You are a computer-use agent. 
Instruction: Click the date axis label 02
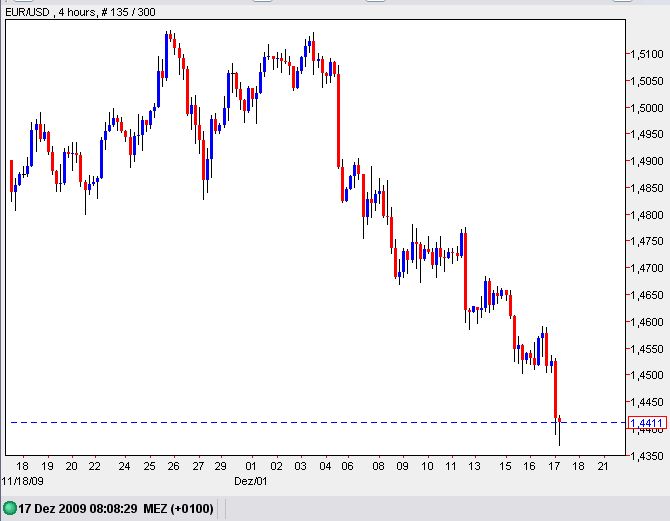[276, 466]
